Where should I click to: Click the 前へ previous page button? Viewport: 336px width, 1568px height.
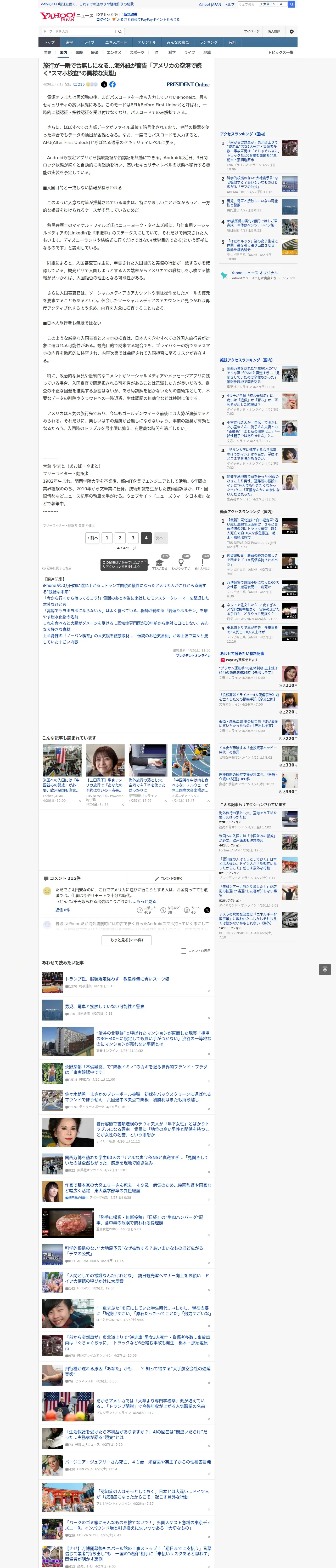92,538
